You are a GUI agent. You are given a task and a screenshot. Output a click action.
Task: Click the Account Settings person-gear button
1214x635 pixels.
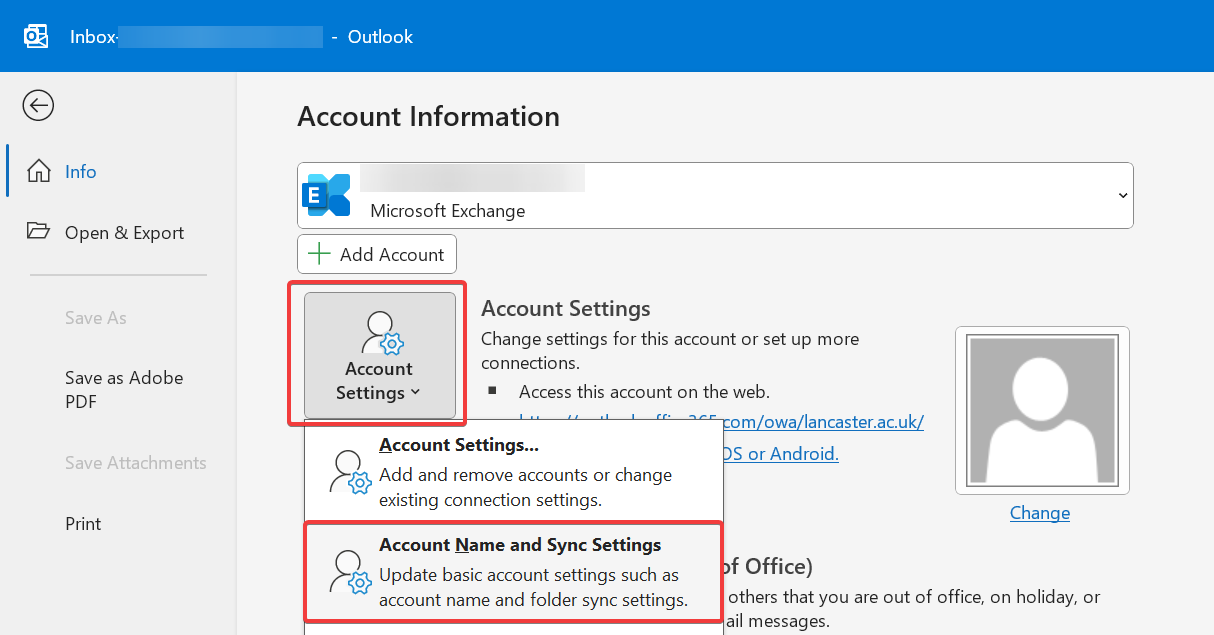pos(379,355)
